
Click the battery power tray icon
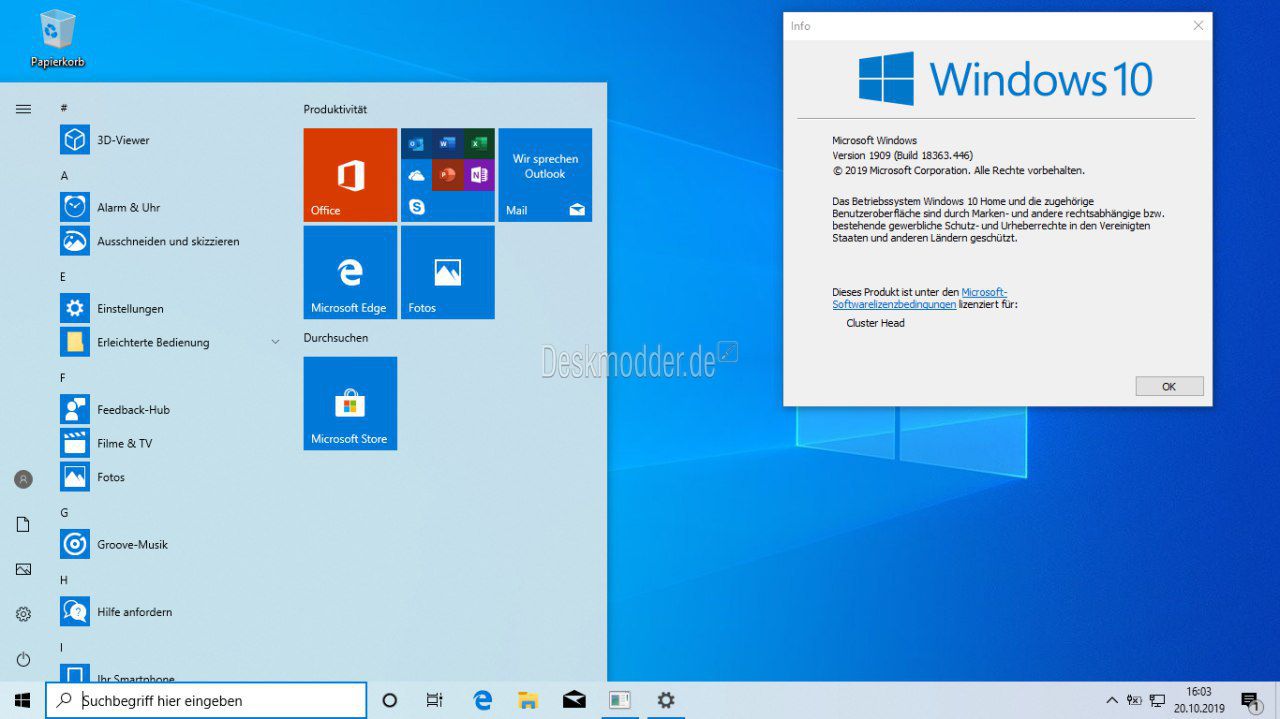1134,700
